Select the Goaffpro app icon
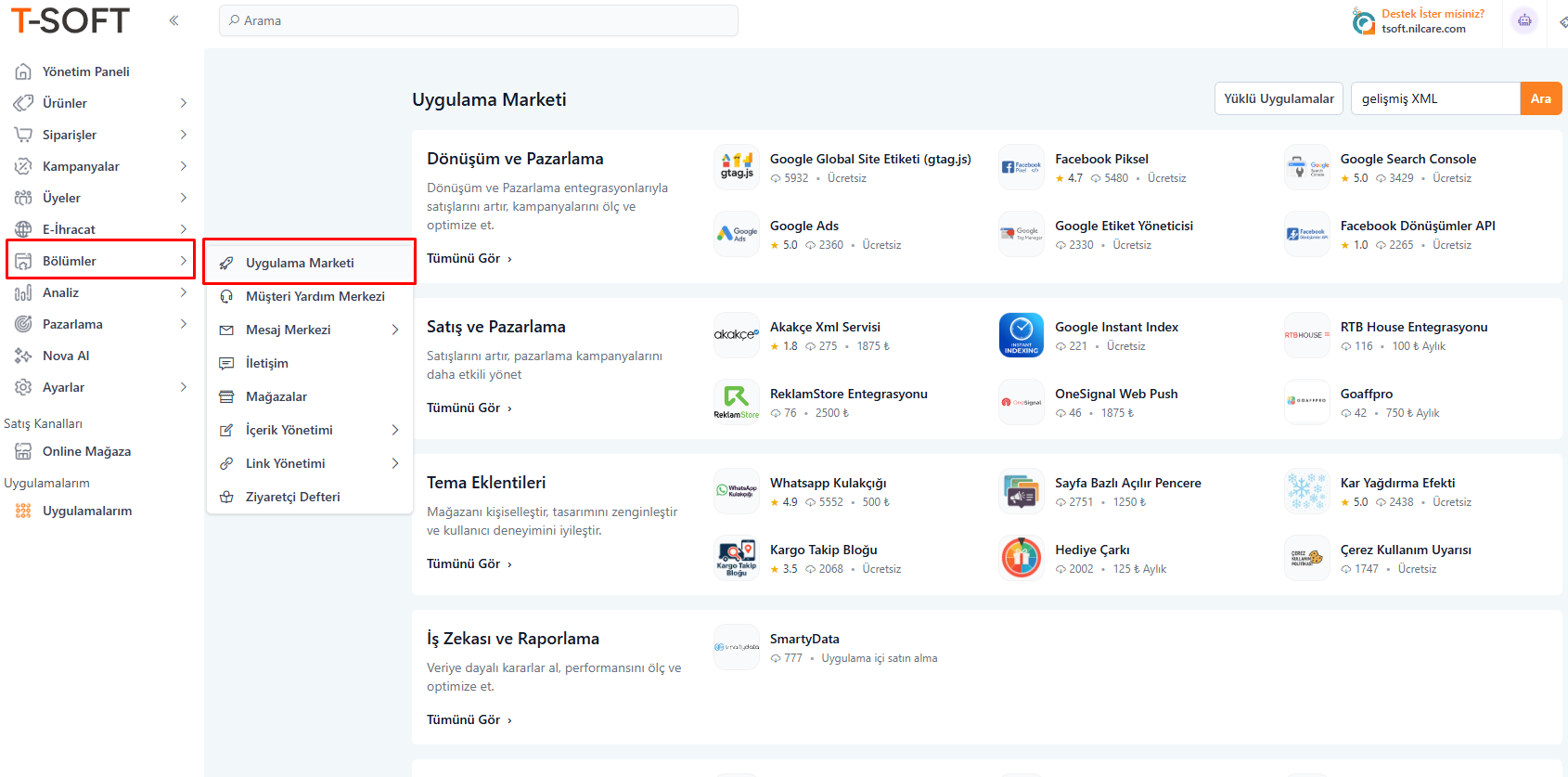 [1307, 402]
